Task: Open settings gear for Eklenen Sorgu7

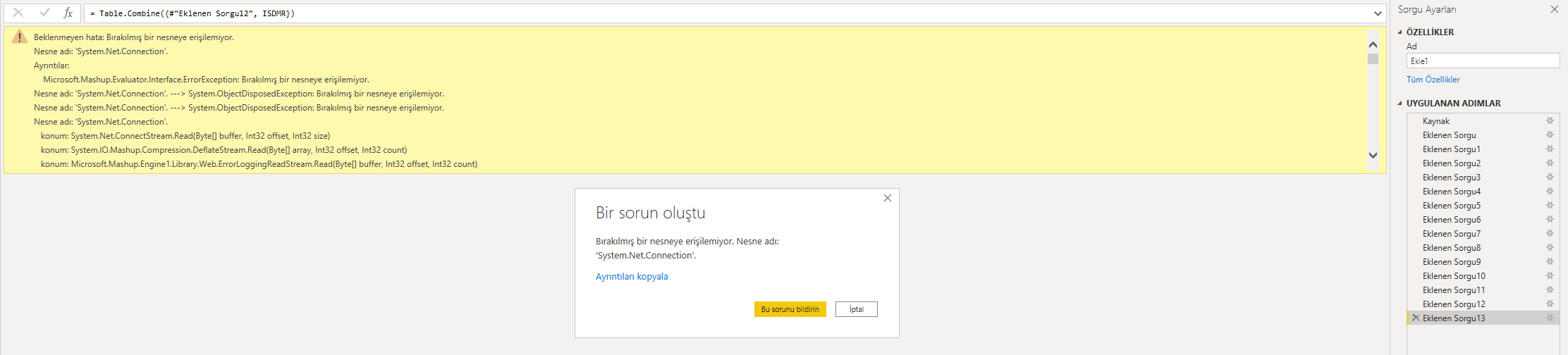Action: (1550, 234)
